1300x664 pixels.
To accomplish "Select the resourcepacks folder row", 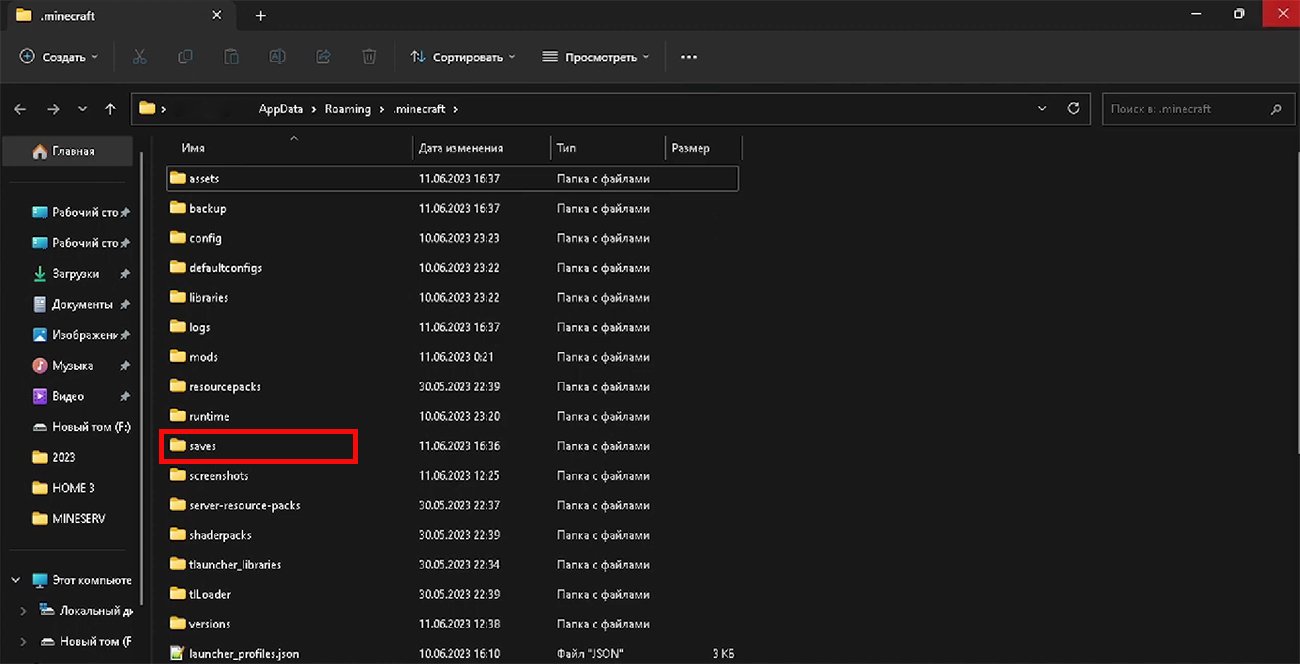I will [452, 386].
